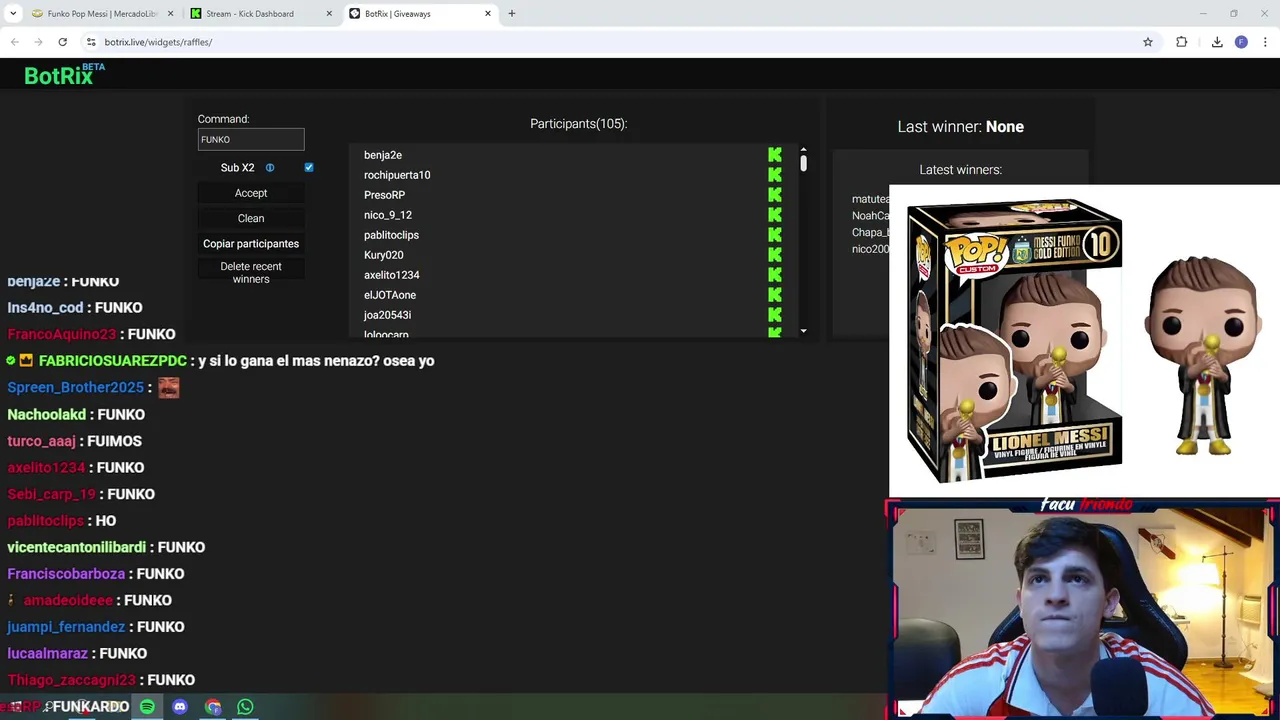Image resolution: width=1280 pixels, height=720 pixels.
Task: Click participant PresoRP in the list
Action: [384, 195]
